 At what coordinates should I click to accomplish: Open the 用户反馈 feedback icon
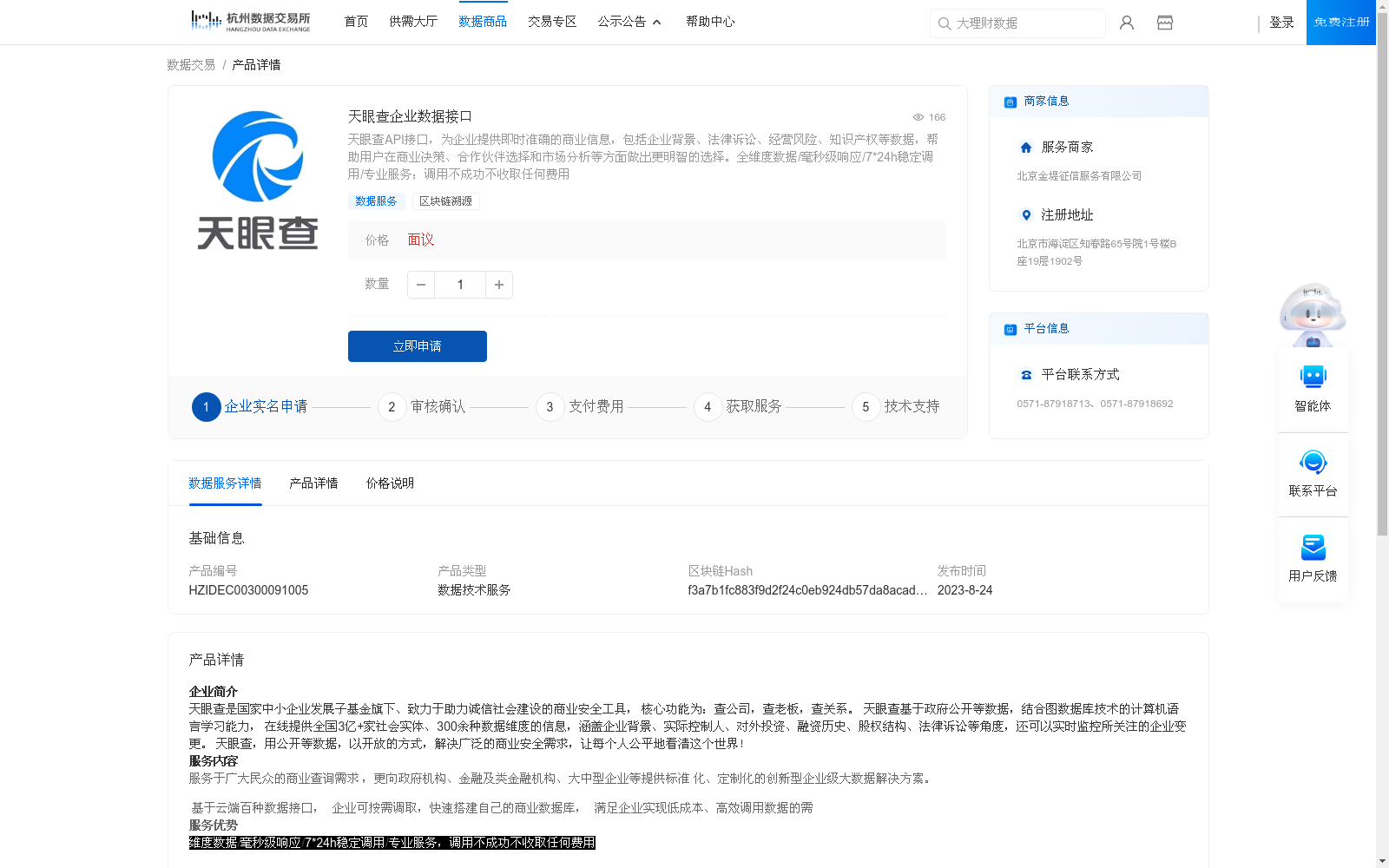coord(1313,547)
